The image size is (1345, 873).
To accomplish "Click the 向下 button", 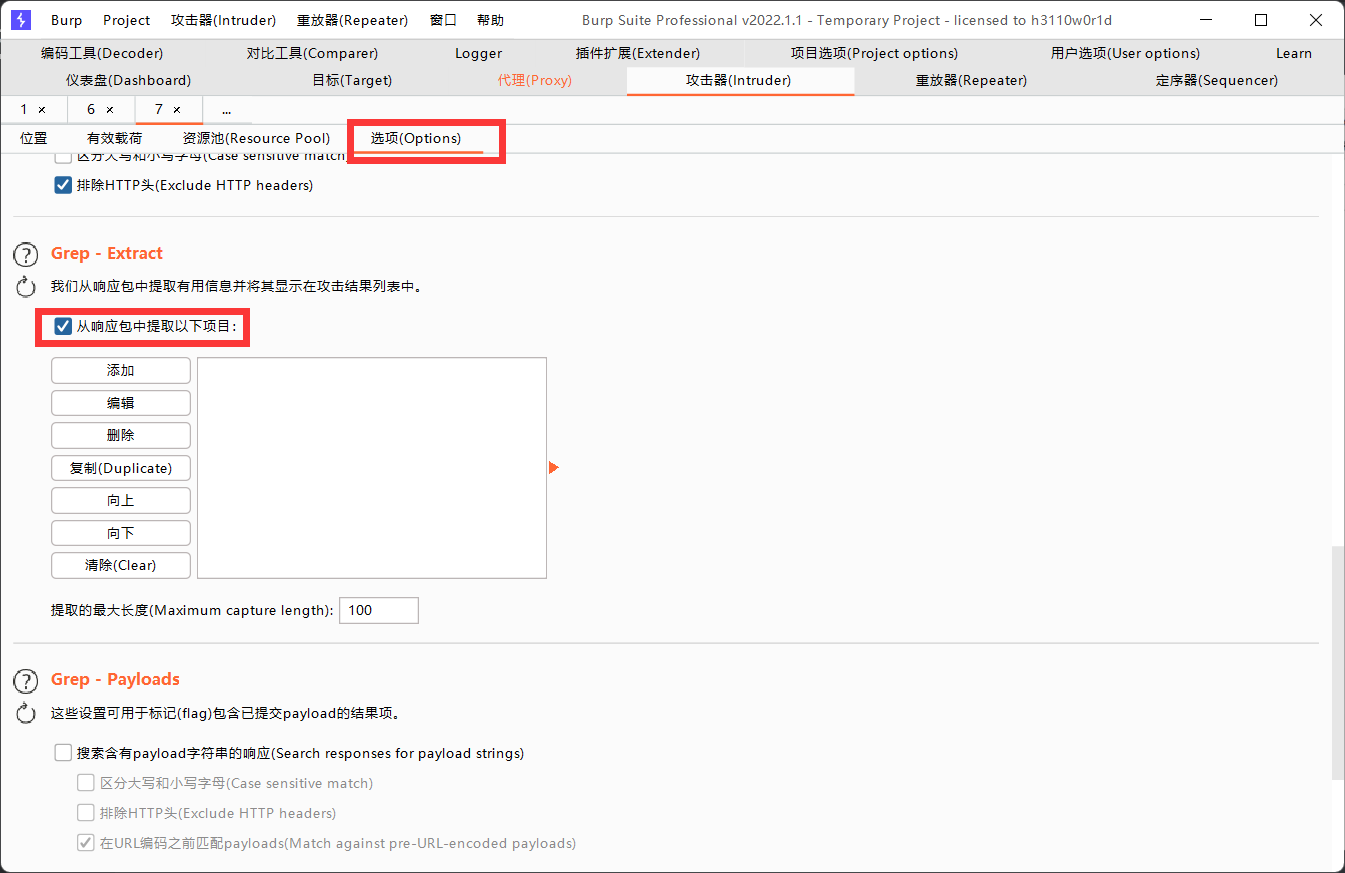I will coord(121,533).
